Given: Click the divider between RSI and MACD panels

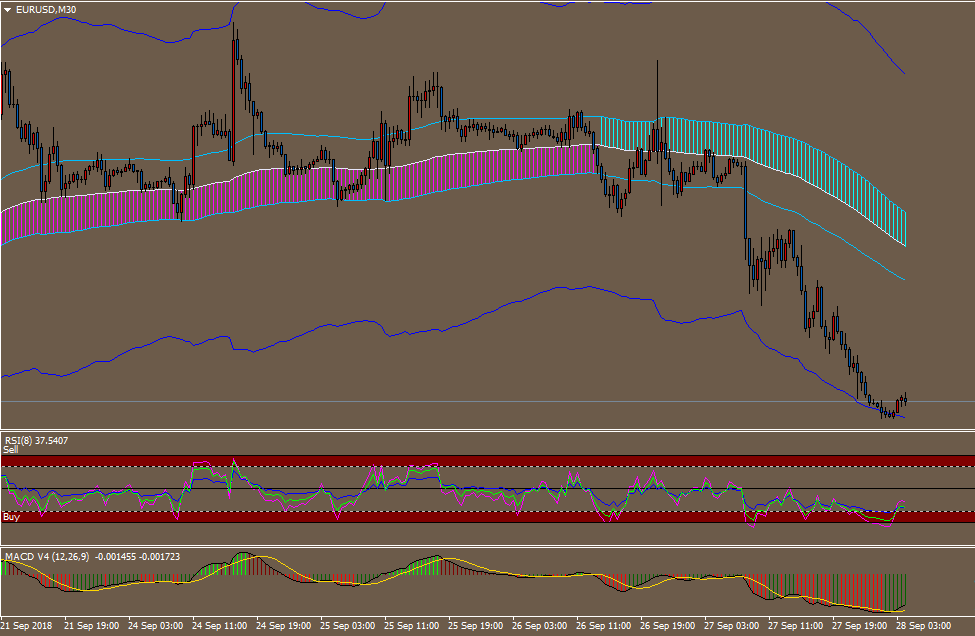Looking at the screenshot, I should tap(487, 546).
